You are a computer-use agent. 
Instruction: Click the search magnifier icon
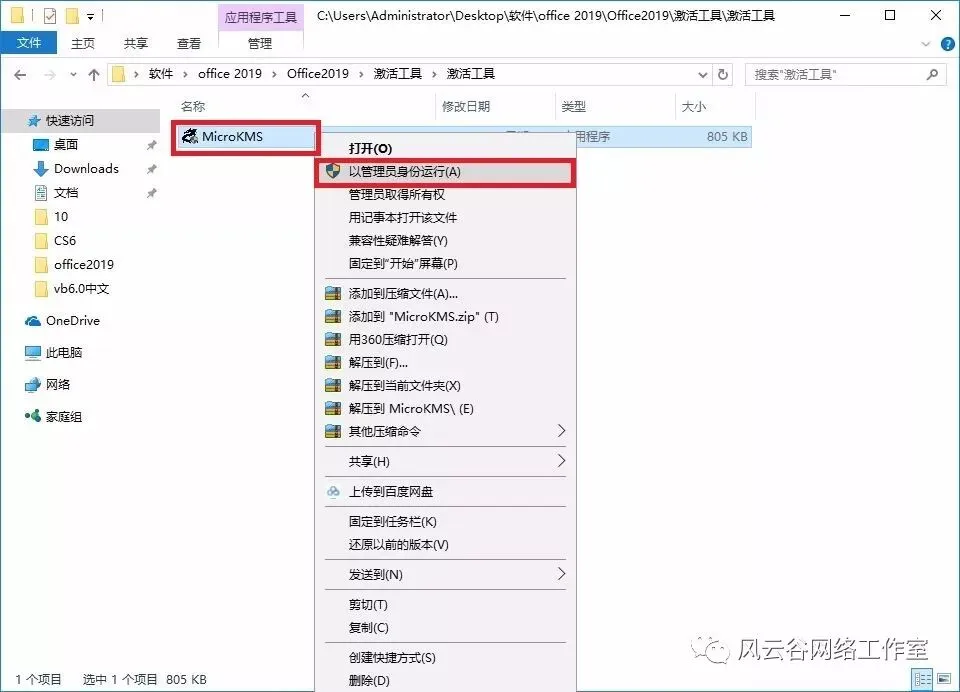pyautogui.click(x=932, y=74)
